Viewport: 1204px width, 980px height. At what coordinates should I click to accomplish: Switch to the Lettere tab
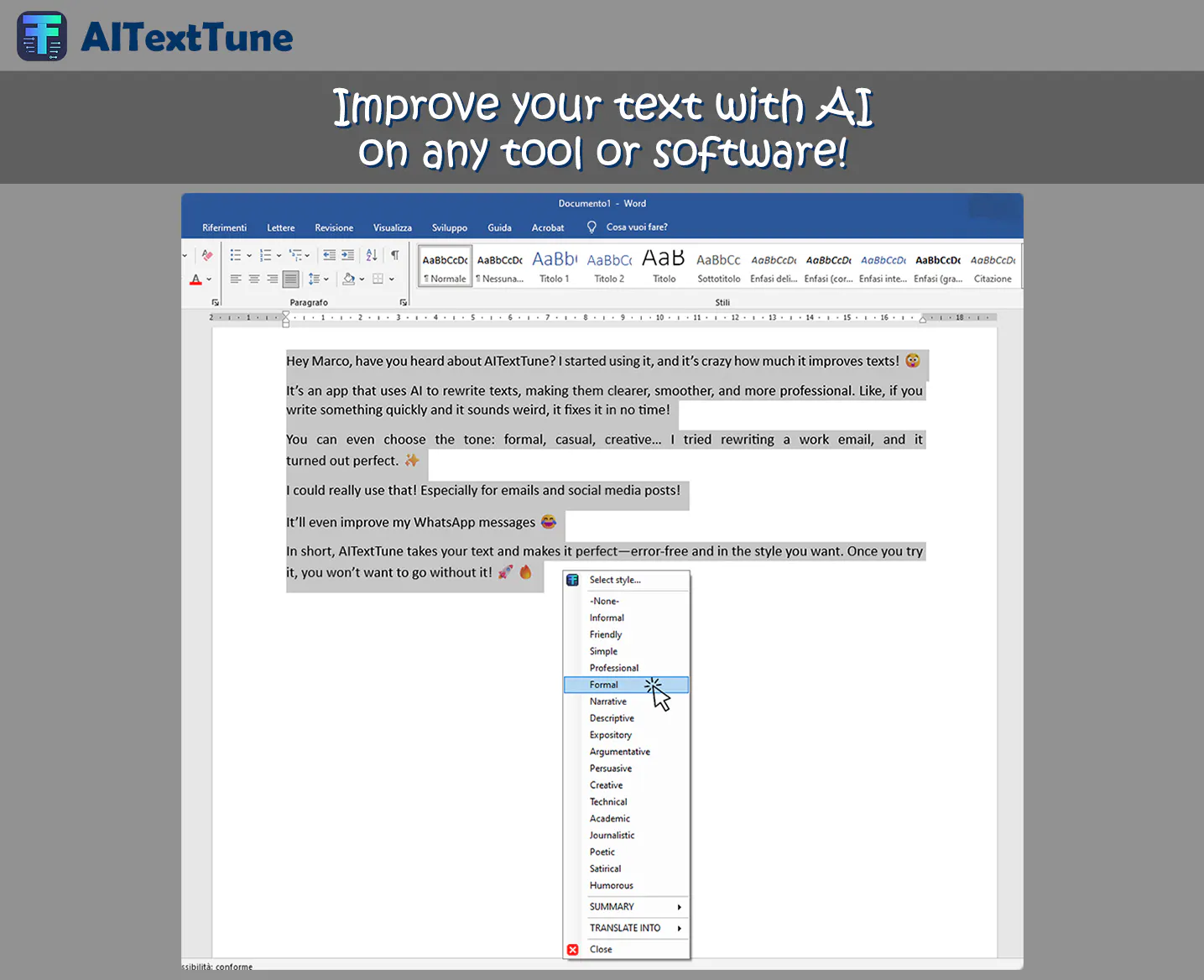click(281, 227)
